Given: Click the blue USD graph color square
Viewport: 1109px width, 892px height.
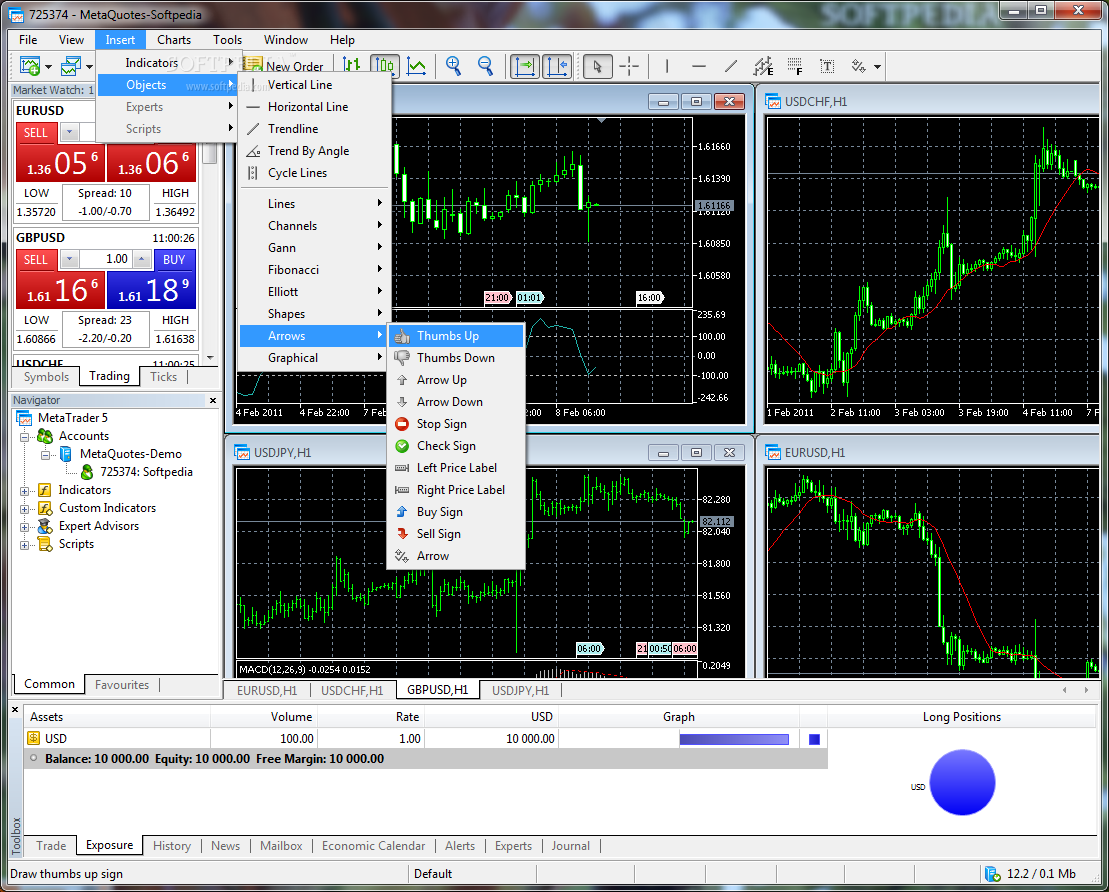Looking at the screenshot, I should [814, 739].
